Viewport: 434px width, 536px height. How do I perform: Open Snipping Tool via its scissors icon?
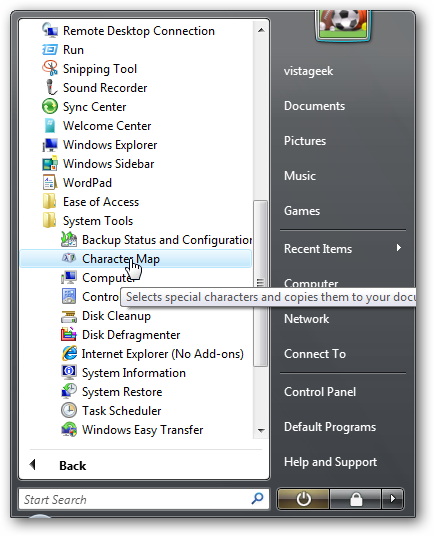click(x=50, y=68)
